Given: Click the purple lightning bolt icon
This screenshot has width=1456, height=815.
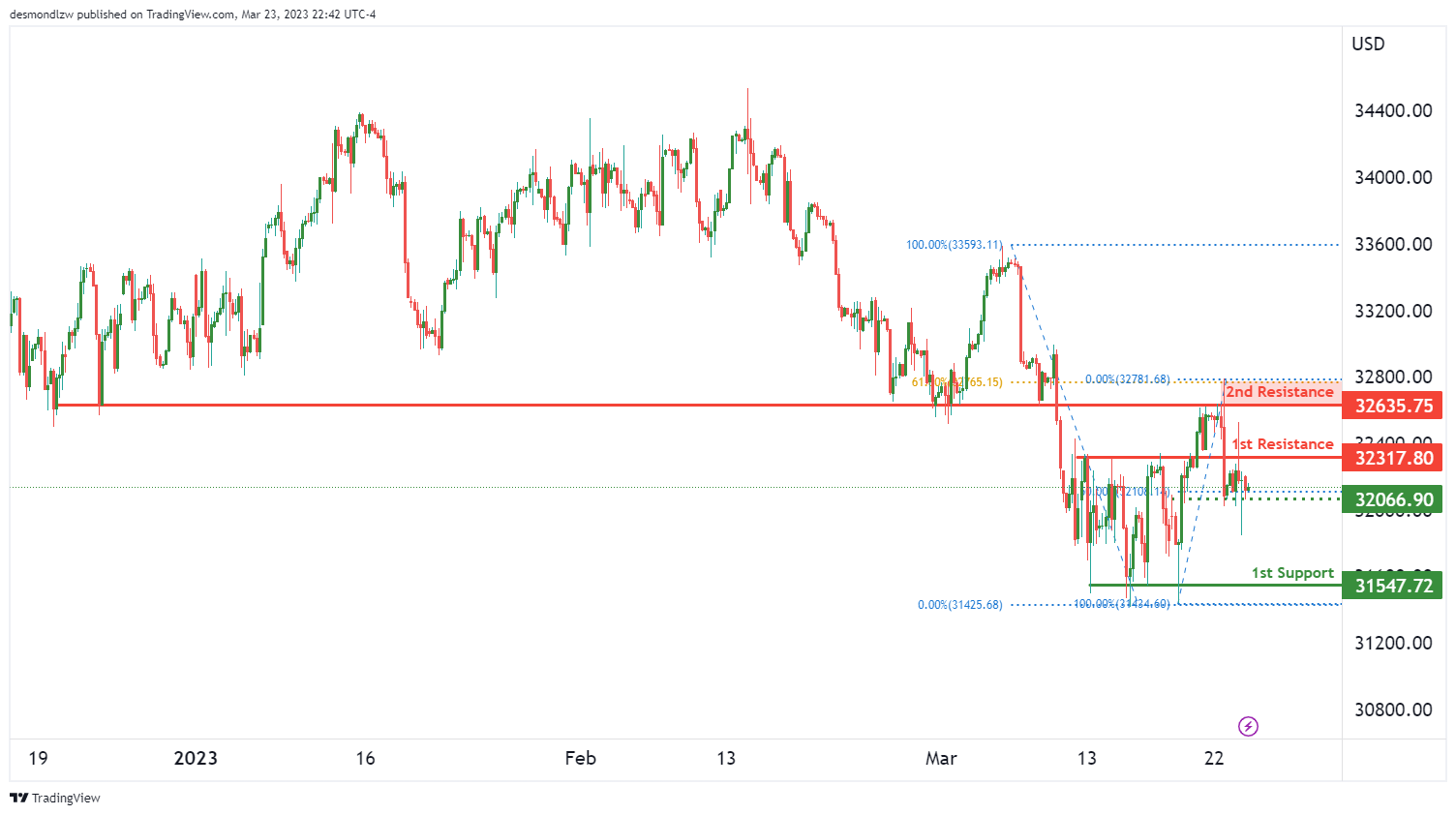Looking at the screenshot, I should (x=1248, y=726).
